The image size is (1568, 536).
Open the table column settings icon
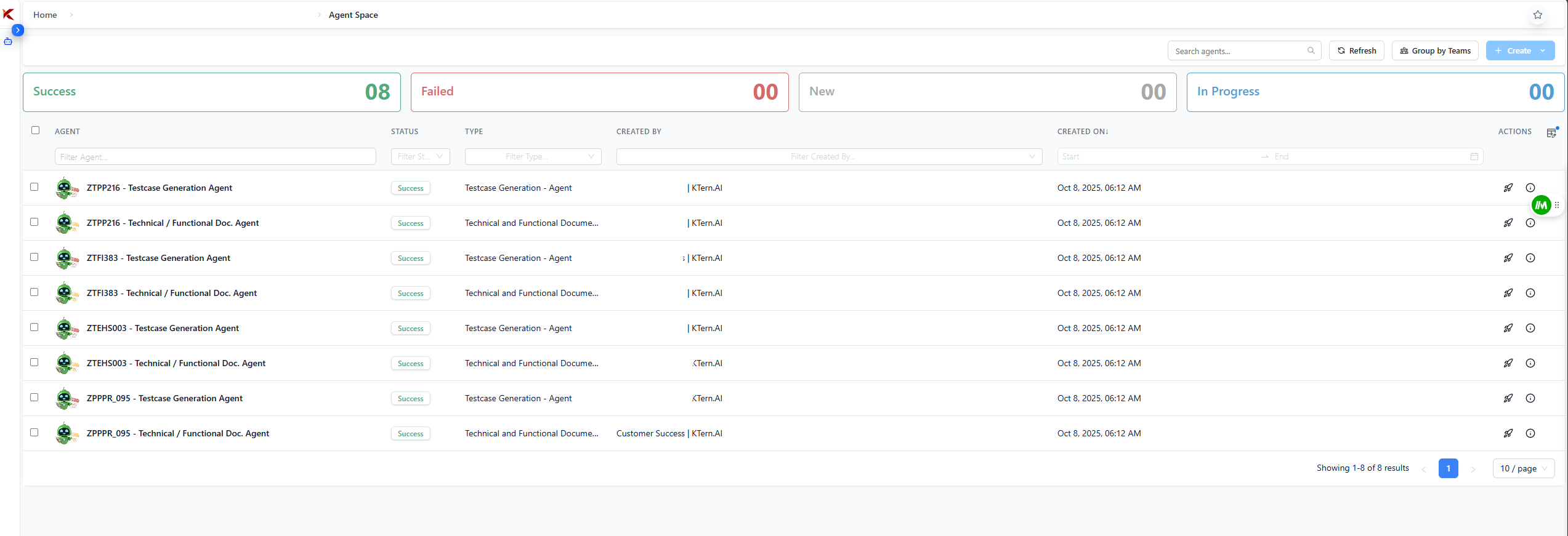[x=1551, y=132]
